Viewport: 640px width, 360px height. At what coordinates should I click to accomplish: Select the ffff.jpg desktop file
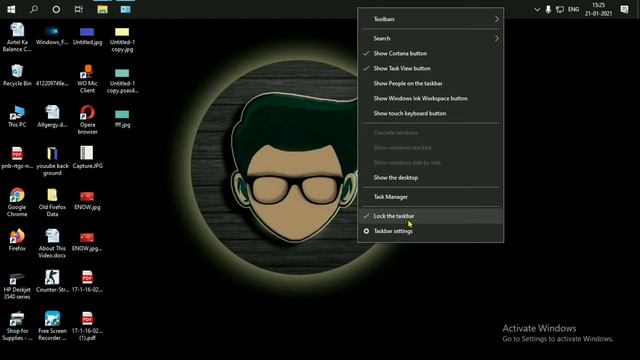pos(122,118)
